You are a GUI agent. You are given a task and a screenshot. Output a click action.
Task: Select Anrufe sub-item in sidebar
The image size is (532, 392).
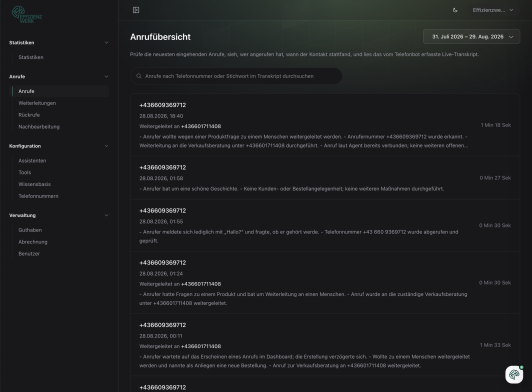[60, 91]
